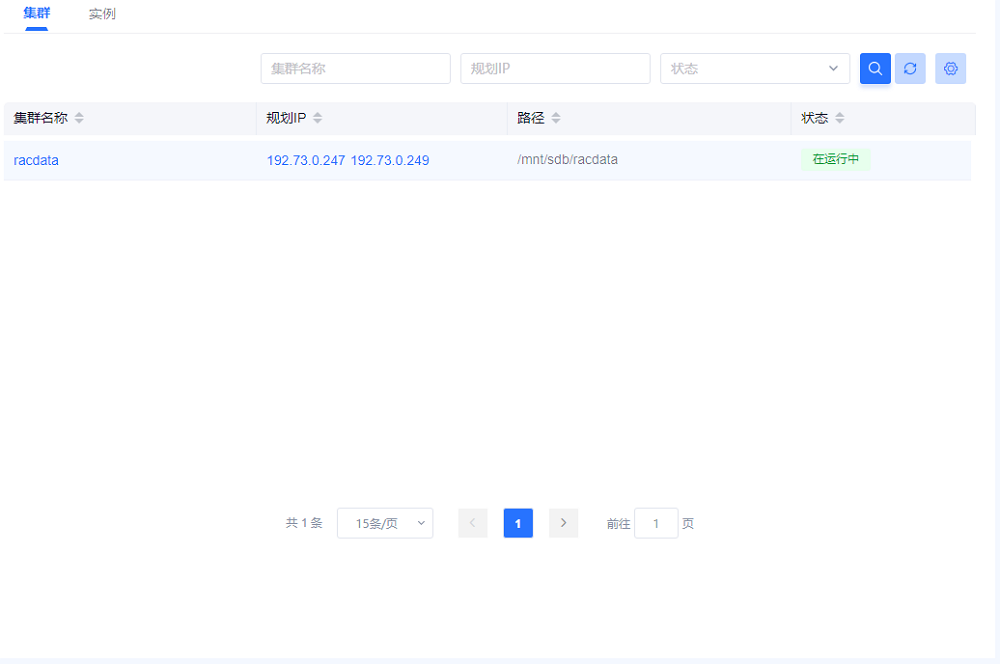Open the column settings gear icon
This screenshot has height=664, width=1000.
coord(951,69)
